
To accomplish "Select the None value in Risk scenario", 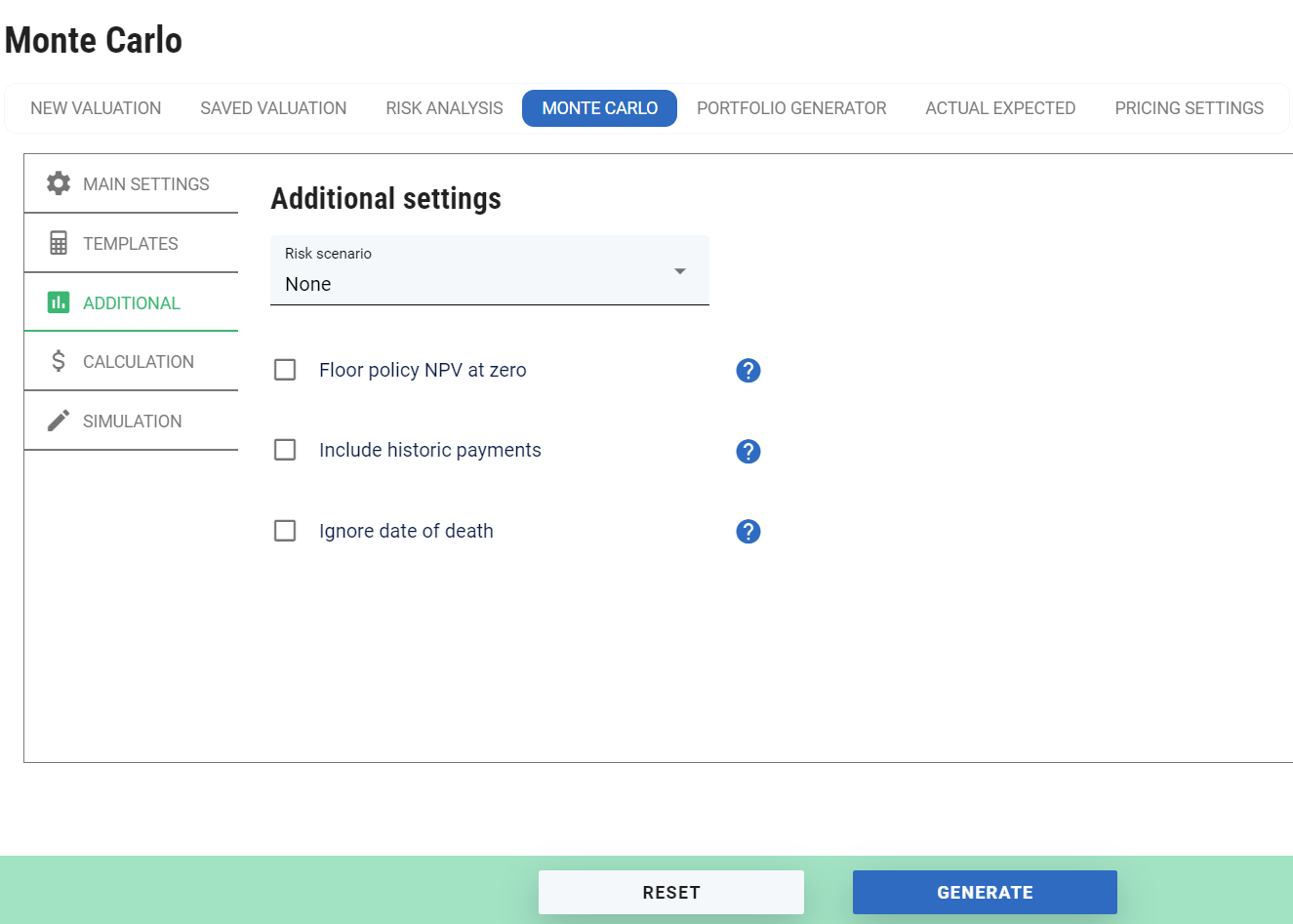I will coord(308,284).
